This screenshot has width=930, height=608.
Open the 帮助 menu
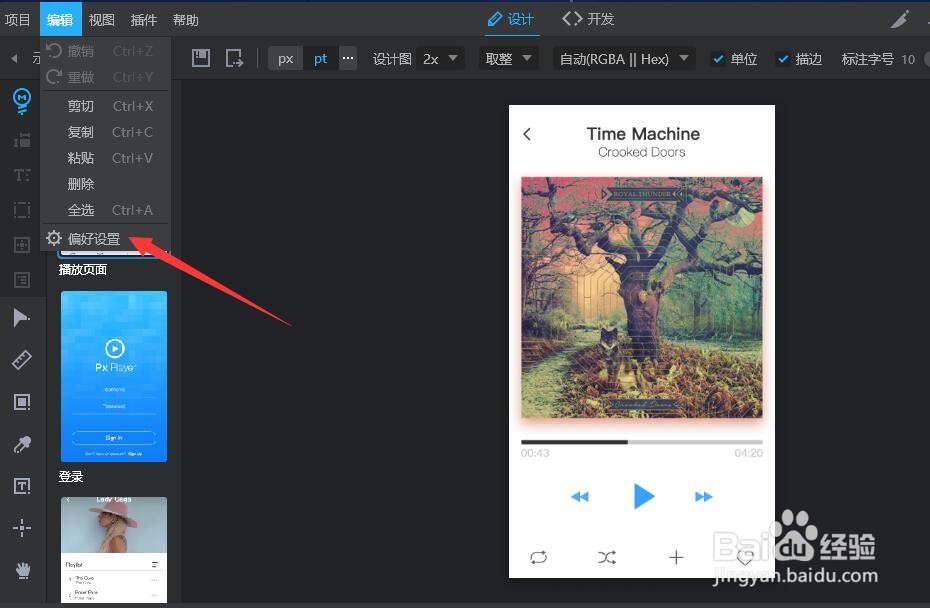tap(186, 20)
